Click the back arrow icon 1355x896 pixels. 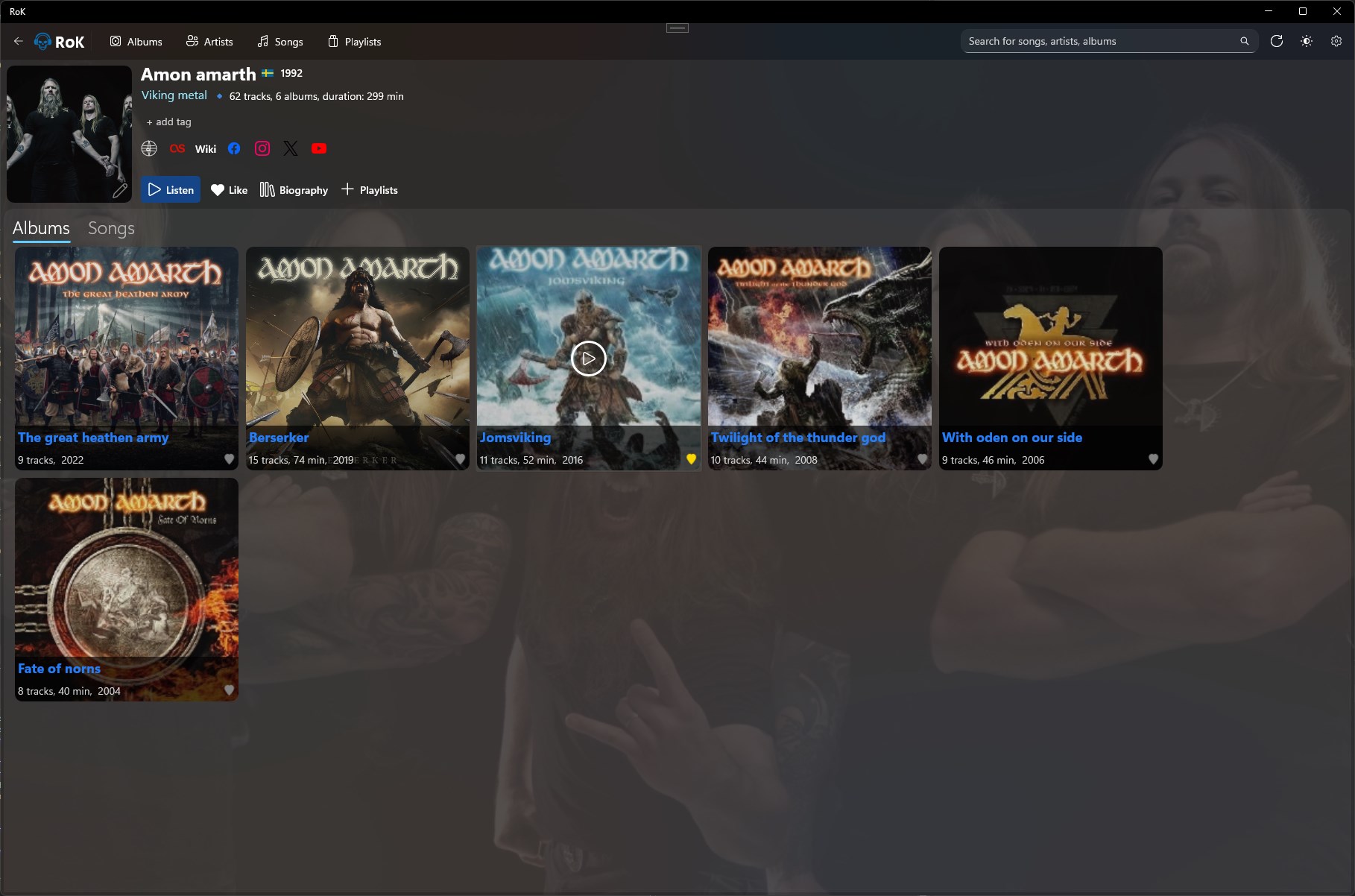[18, 42]
